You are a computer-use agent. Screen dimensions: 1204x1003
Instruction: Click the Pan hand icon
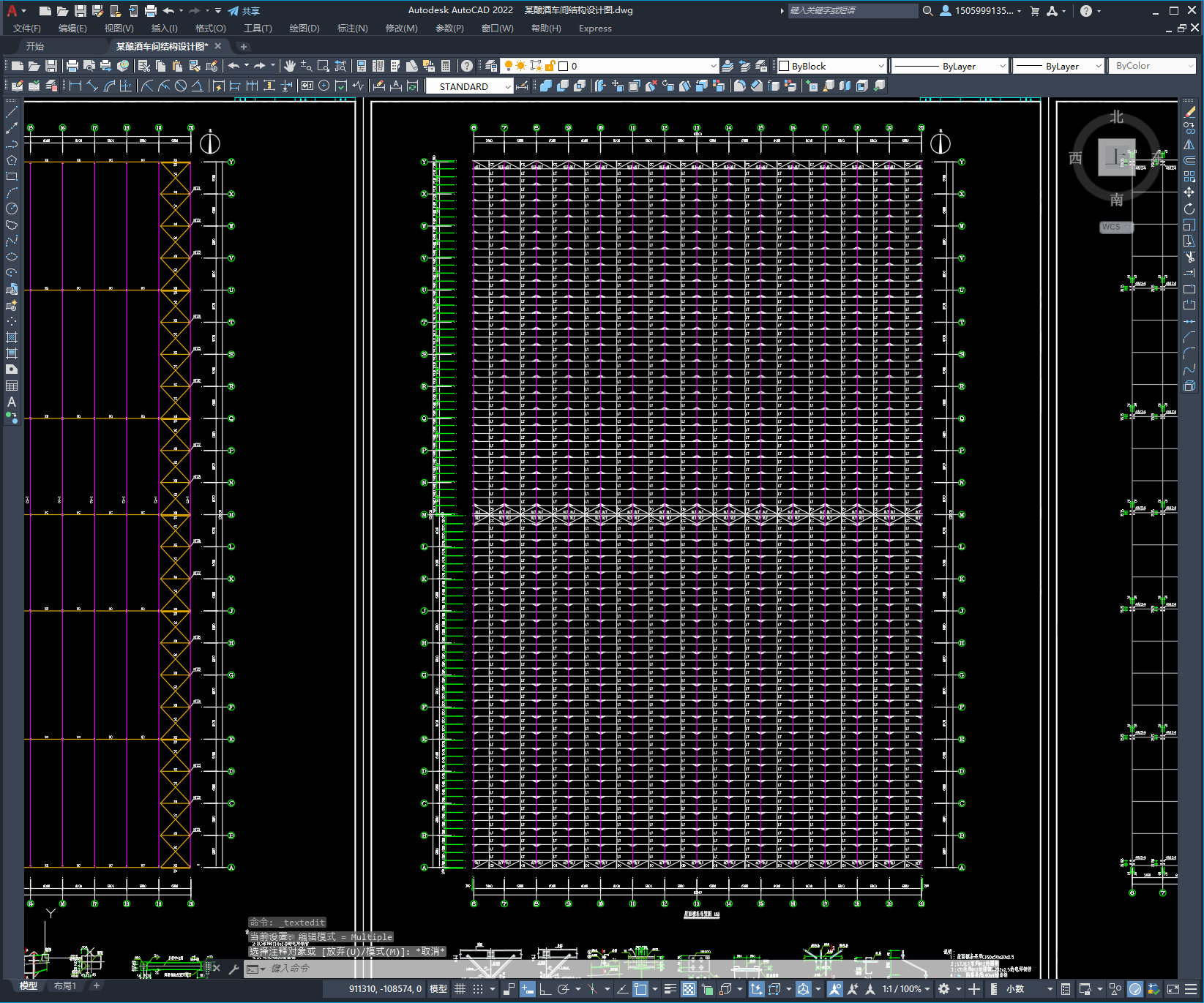tap(290, 66)
